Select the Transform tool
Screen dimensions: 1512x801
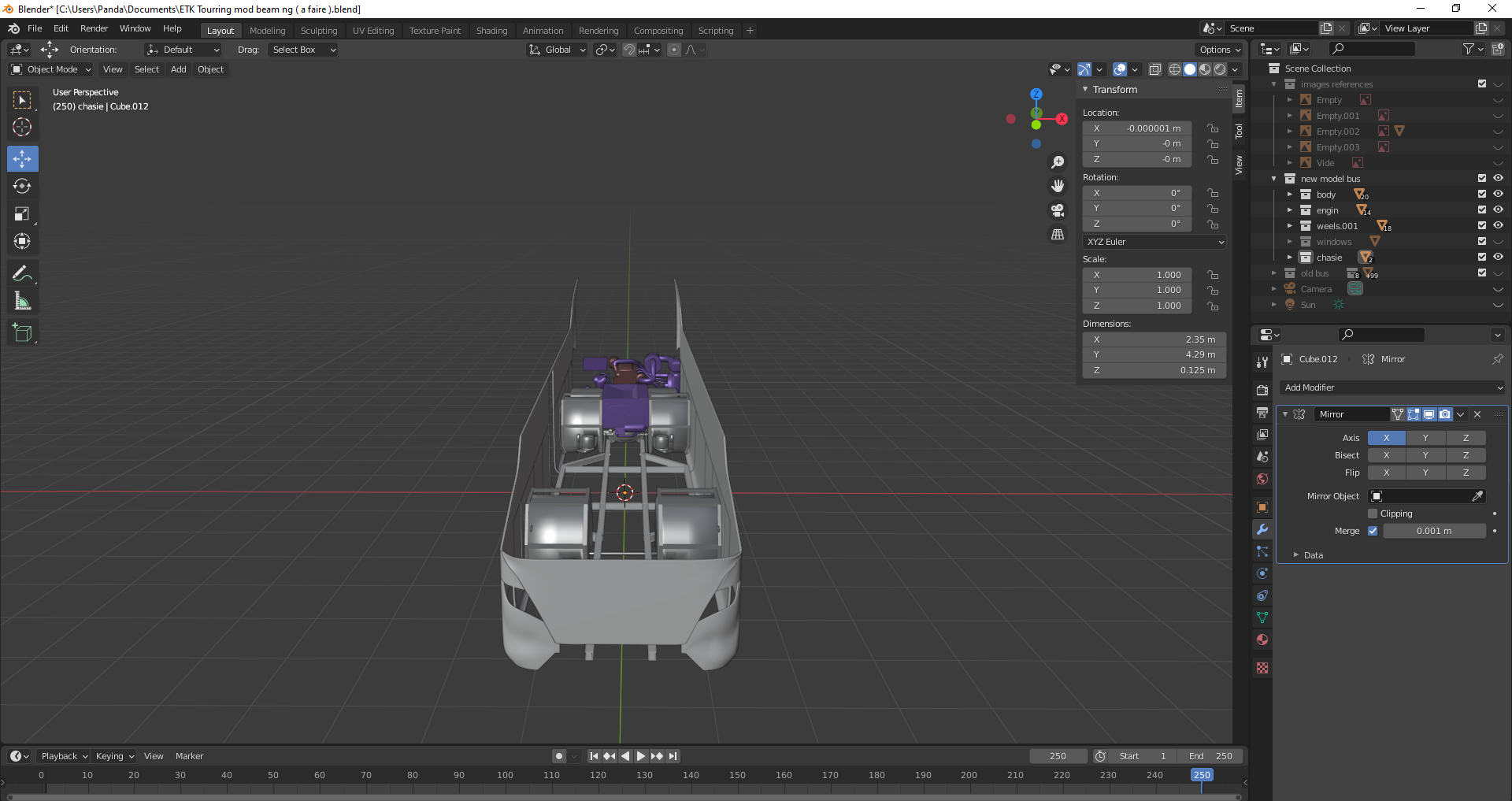tap(22, 242)
